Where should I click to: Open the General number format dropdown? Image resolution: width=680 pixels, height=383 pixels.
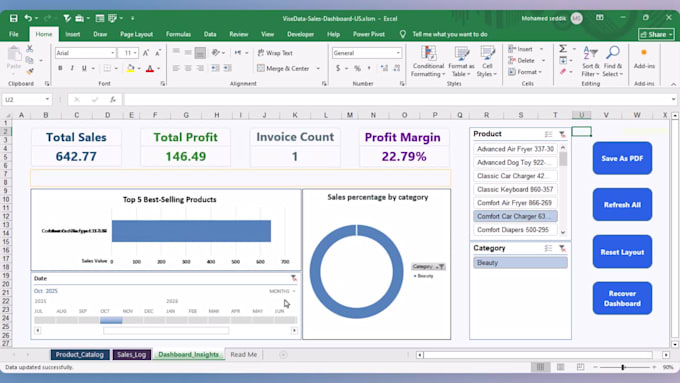(398, 53)
